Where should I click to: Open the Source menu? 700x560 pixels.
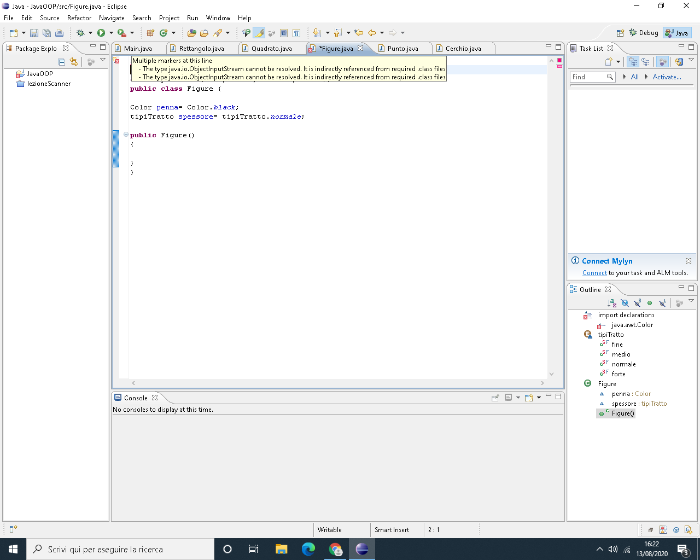tap(49, 18)
